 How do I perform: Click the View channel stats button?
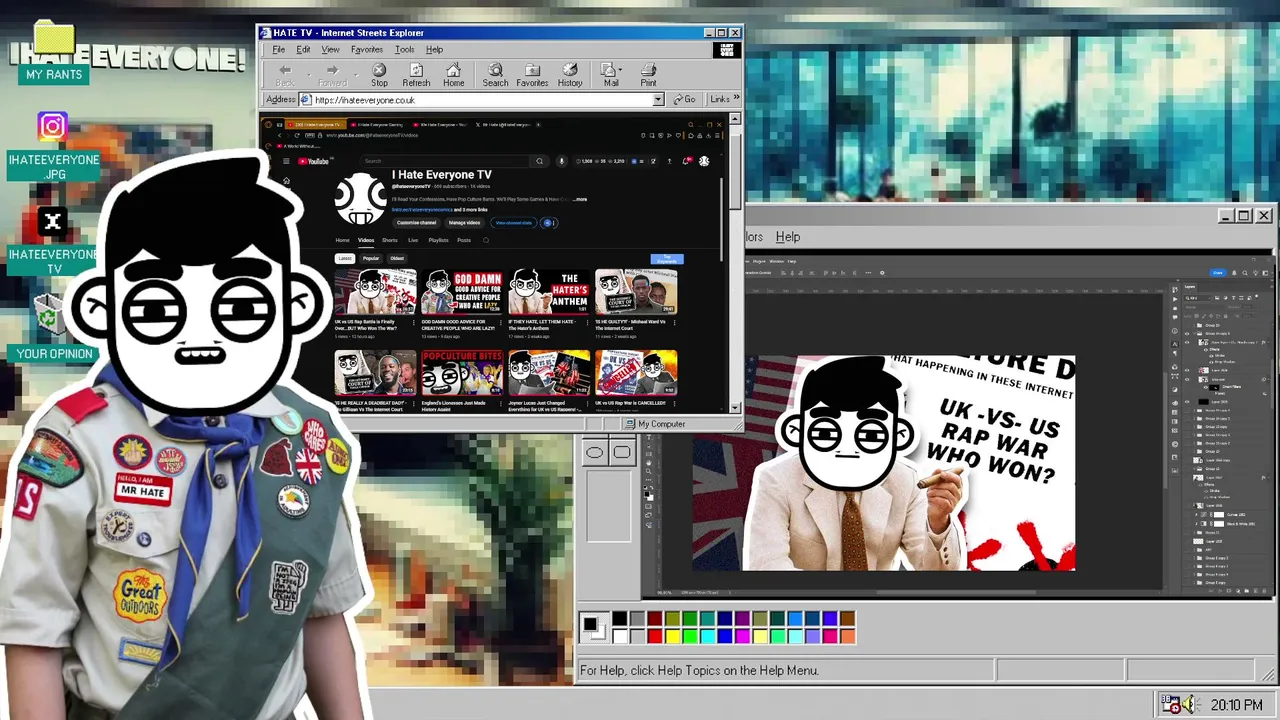(514, 223)
